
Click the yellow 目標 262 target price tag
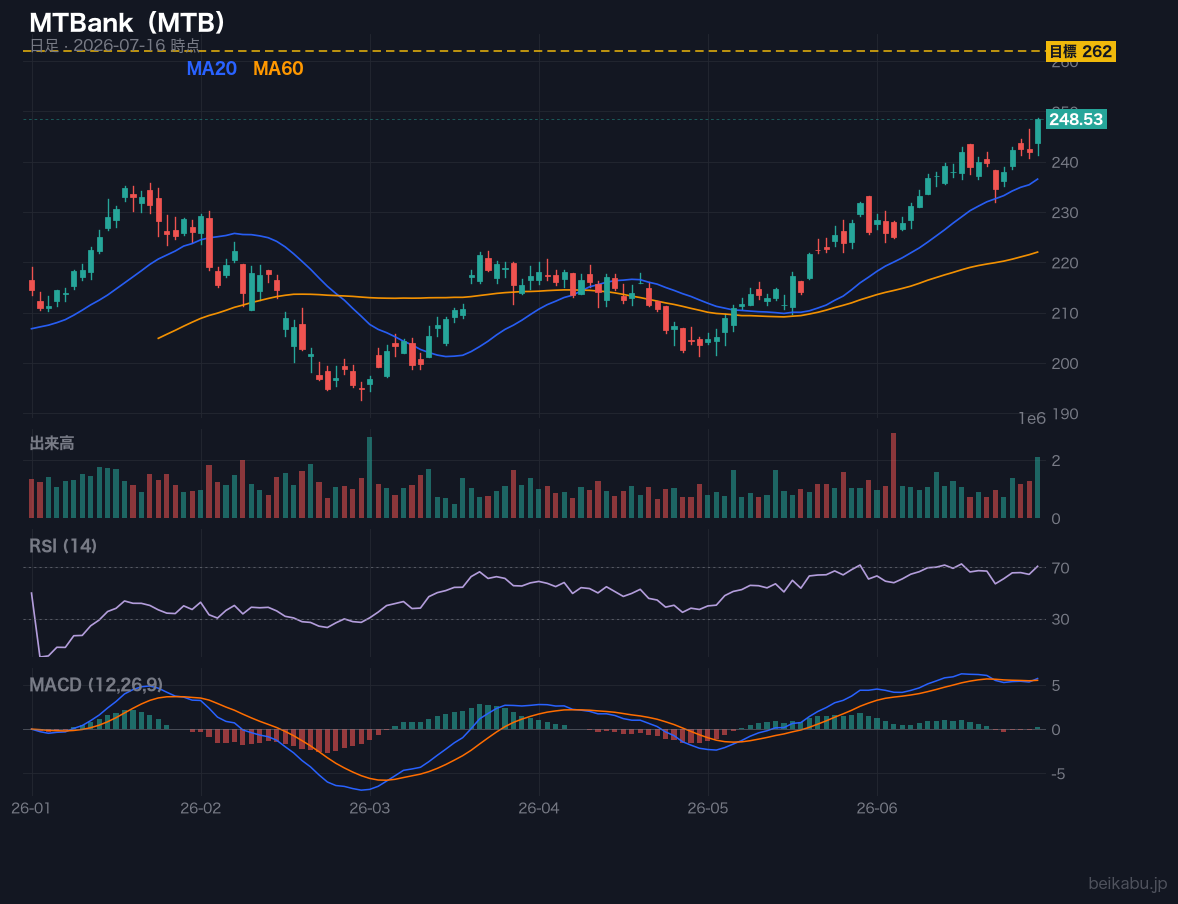tap(1080, 51)
